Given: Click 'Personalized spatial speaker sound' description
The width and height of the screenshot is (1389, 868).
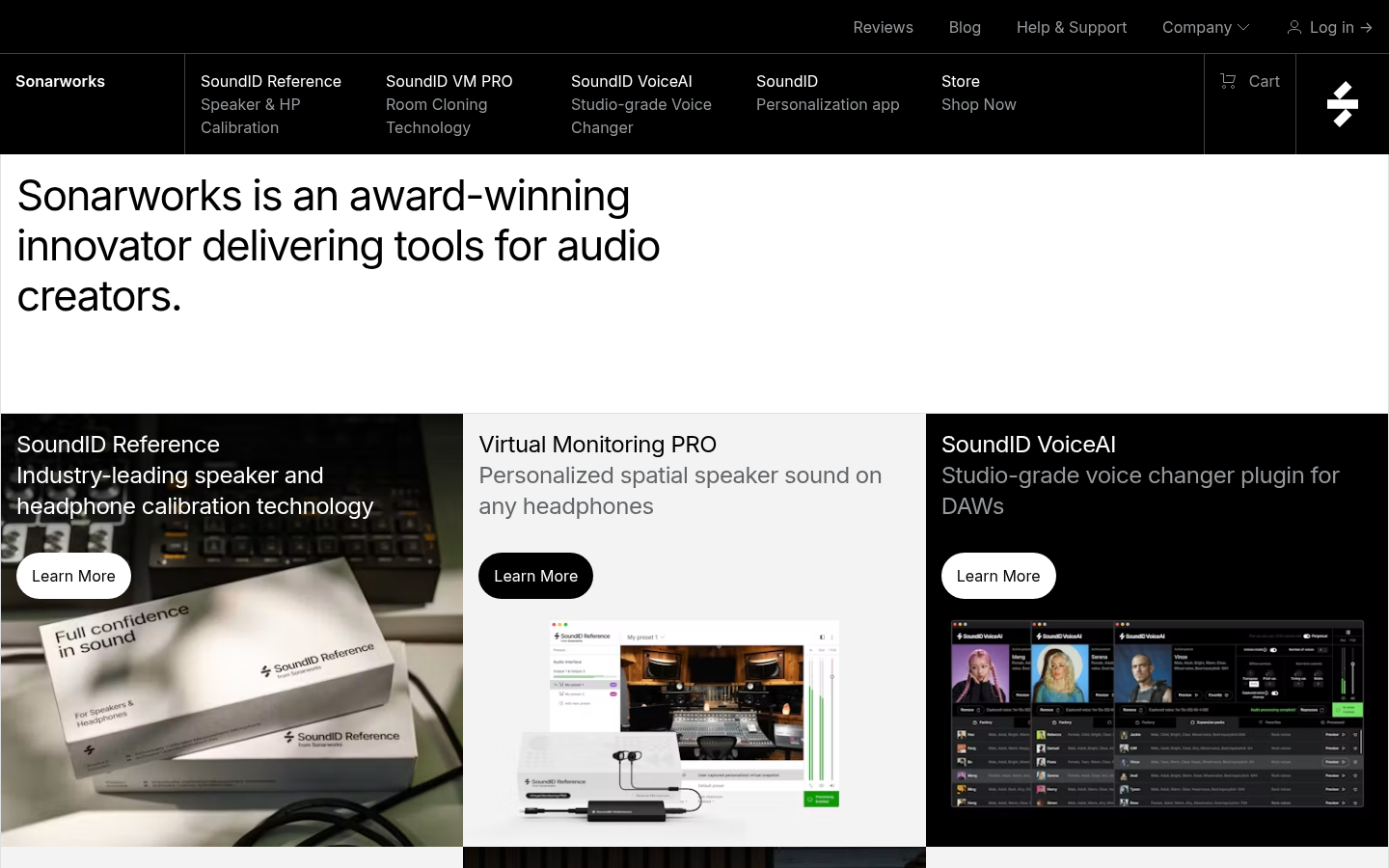Looking at the screenshot, I should 680,491.
